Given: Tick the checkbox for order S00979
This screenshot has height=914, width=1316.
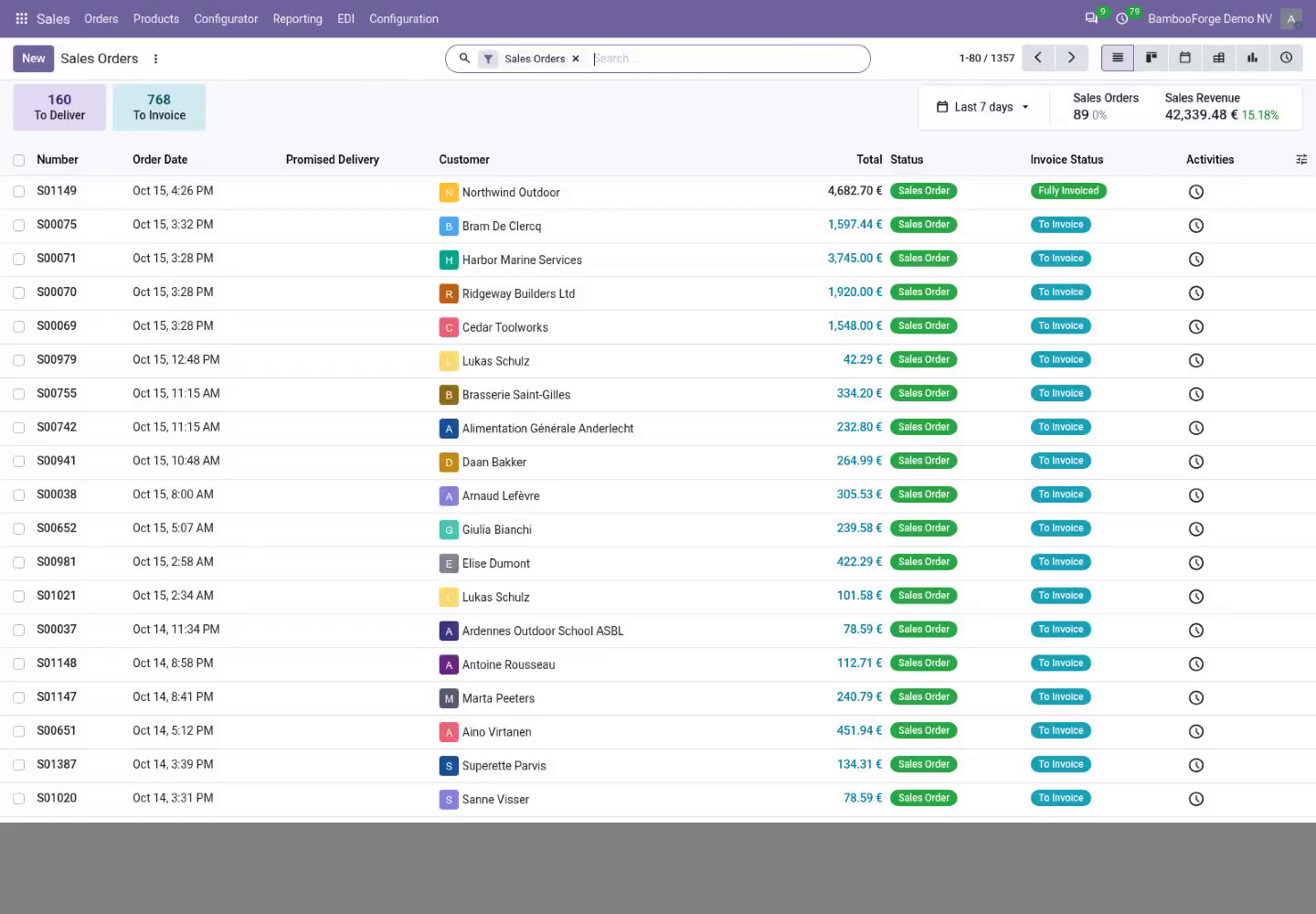Looking at the screenshot, I should 19,361.
